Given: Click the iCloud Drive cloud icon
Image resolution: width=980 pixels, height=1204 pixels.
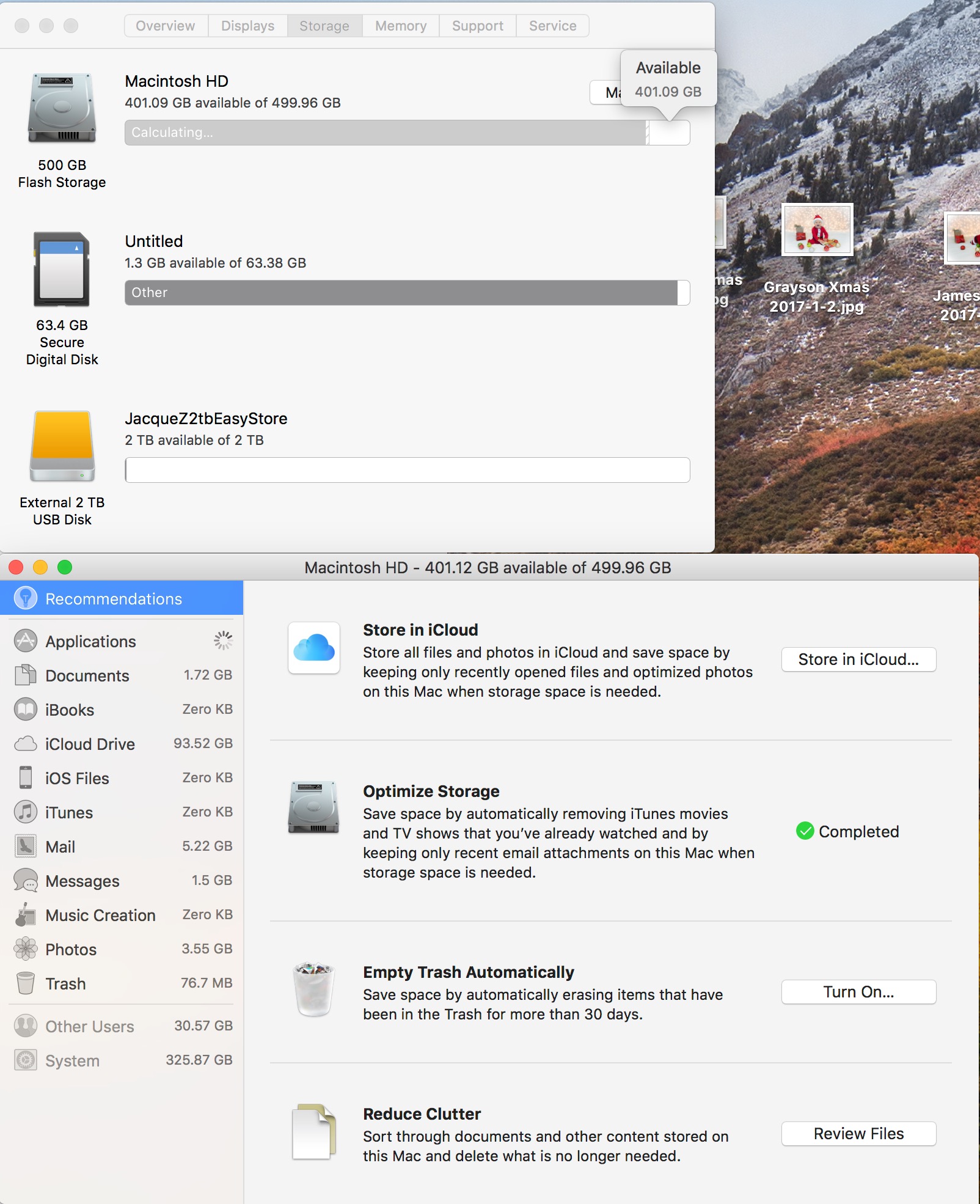Looking at the screenshot, I should click(x=26, y=744).
